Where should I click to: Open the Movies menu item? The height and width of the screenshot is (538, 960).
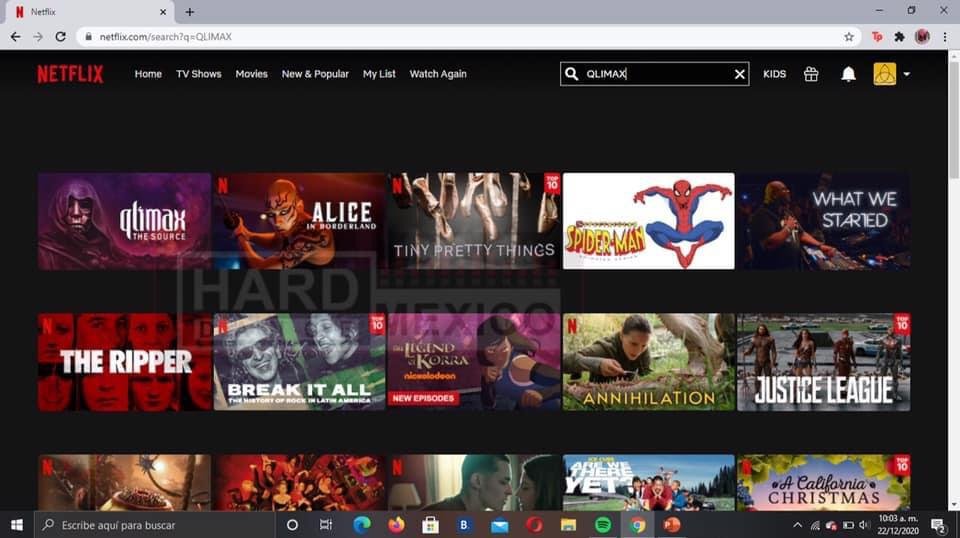(x=252, y=73)
